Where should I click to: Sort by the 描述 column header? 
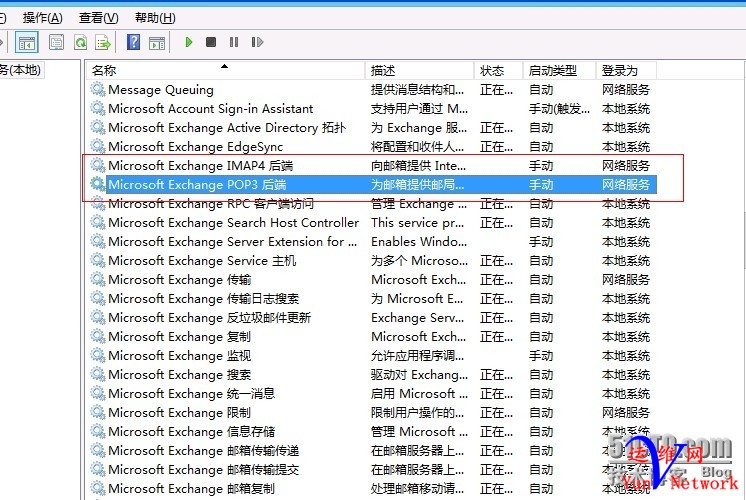point(420,70)
